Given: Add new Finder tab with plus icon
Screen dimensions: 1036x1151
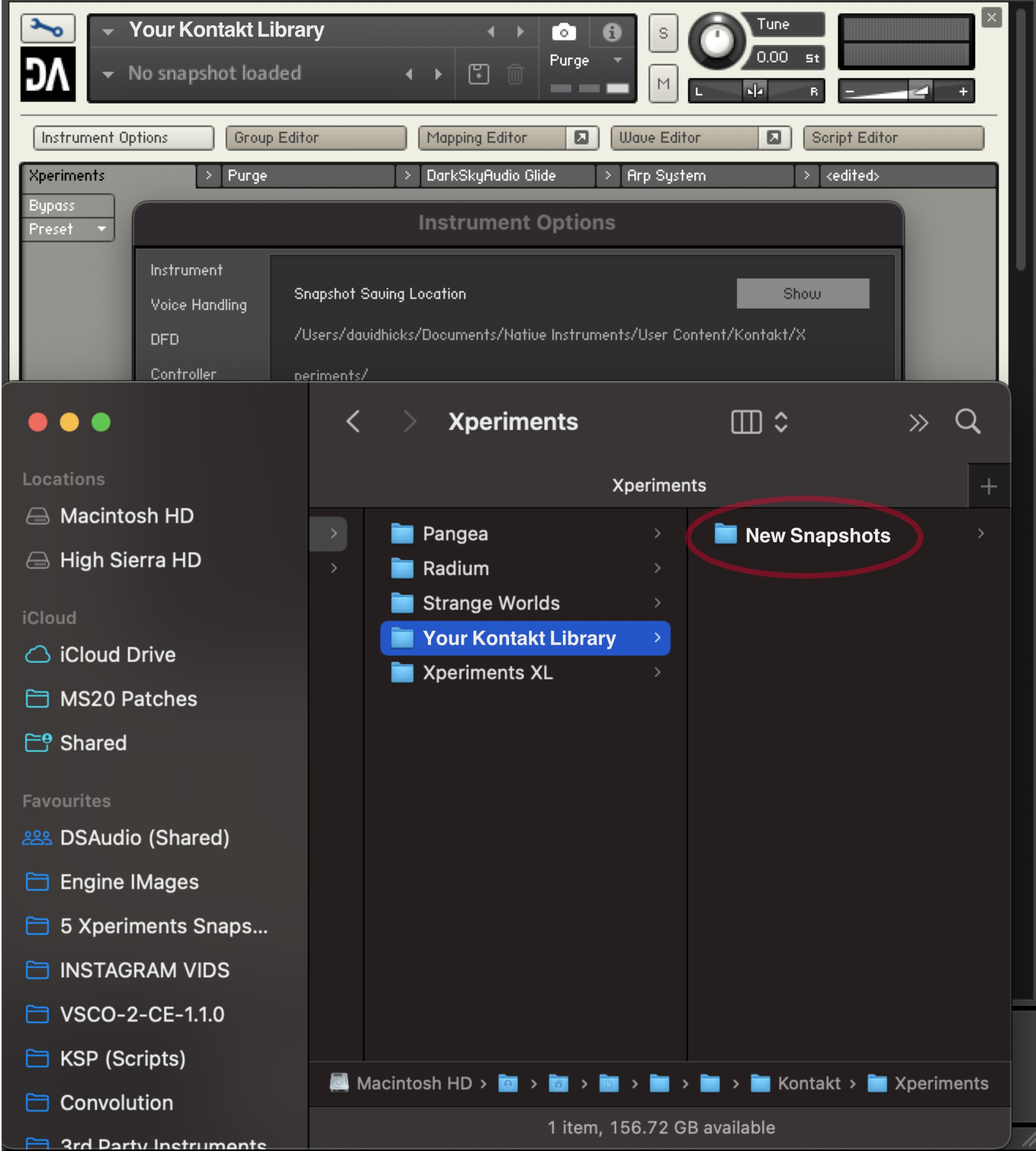Looking at the screenshot, I should click(x=989, y=486).
